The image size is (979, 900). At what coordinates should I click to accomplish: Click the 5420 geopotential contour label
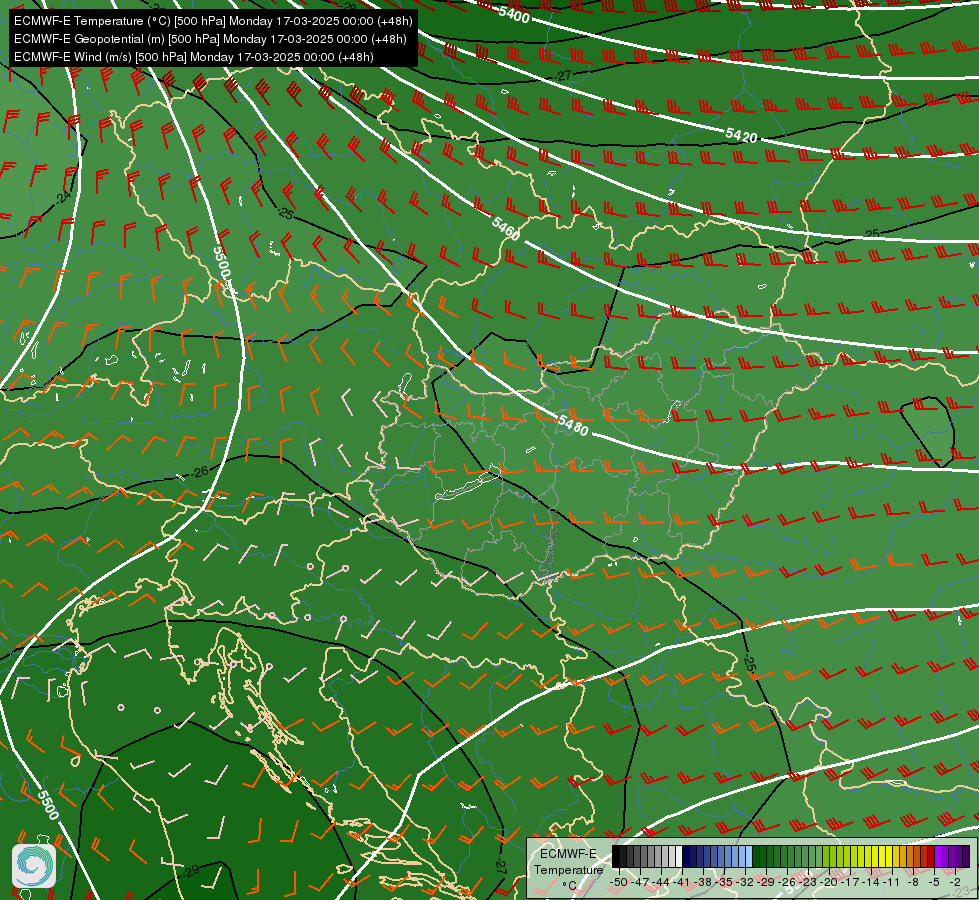coord(741,135)
